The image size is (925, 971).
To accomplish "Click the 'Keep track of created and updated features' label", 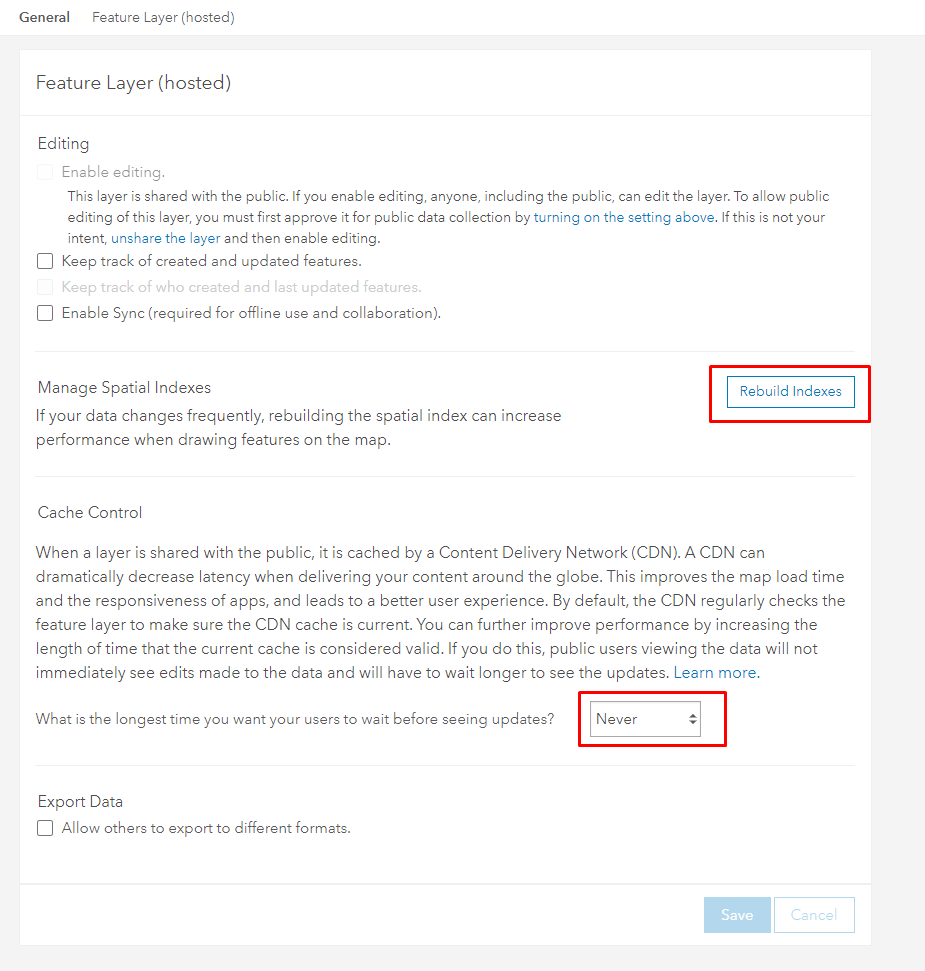I will (212, 261).
